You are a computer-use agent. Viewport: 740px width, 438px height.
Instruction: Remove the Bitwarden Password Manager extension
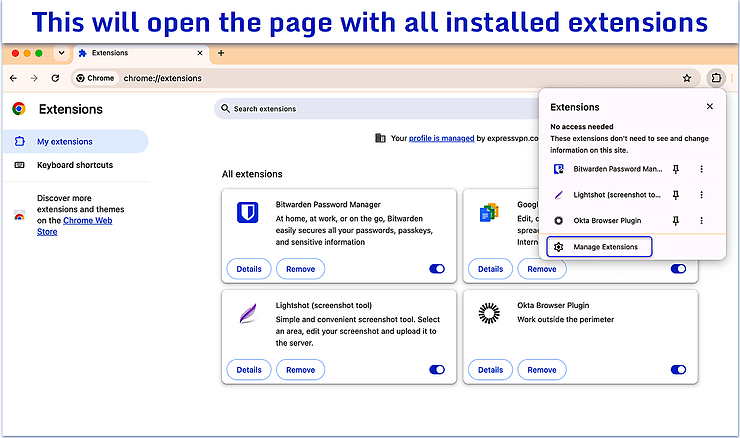[300, 269]
